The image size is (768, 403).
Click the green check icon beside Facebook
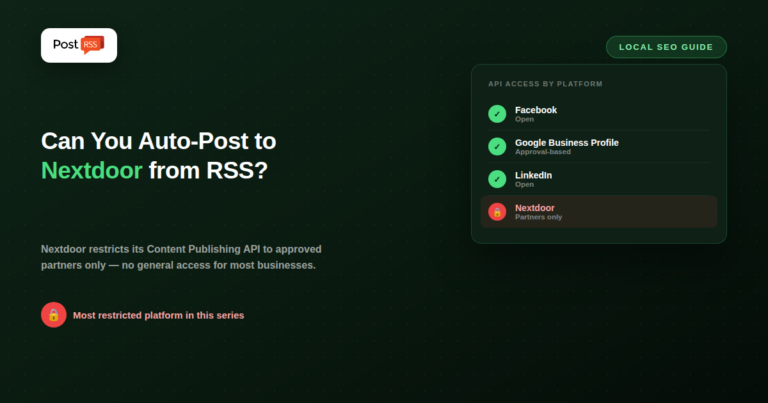pyautogui.click(x=497, y=114)
